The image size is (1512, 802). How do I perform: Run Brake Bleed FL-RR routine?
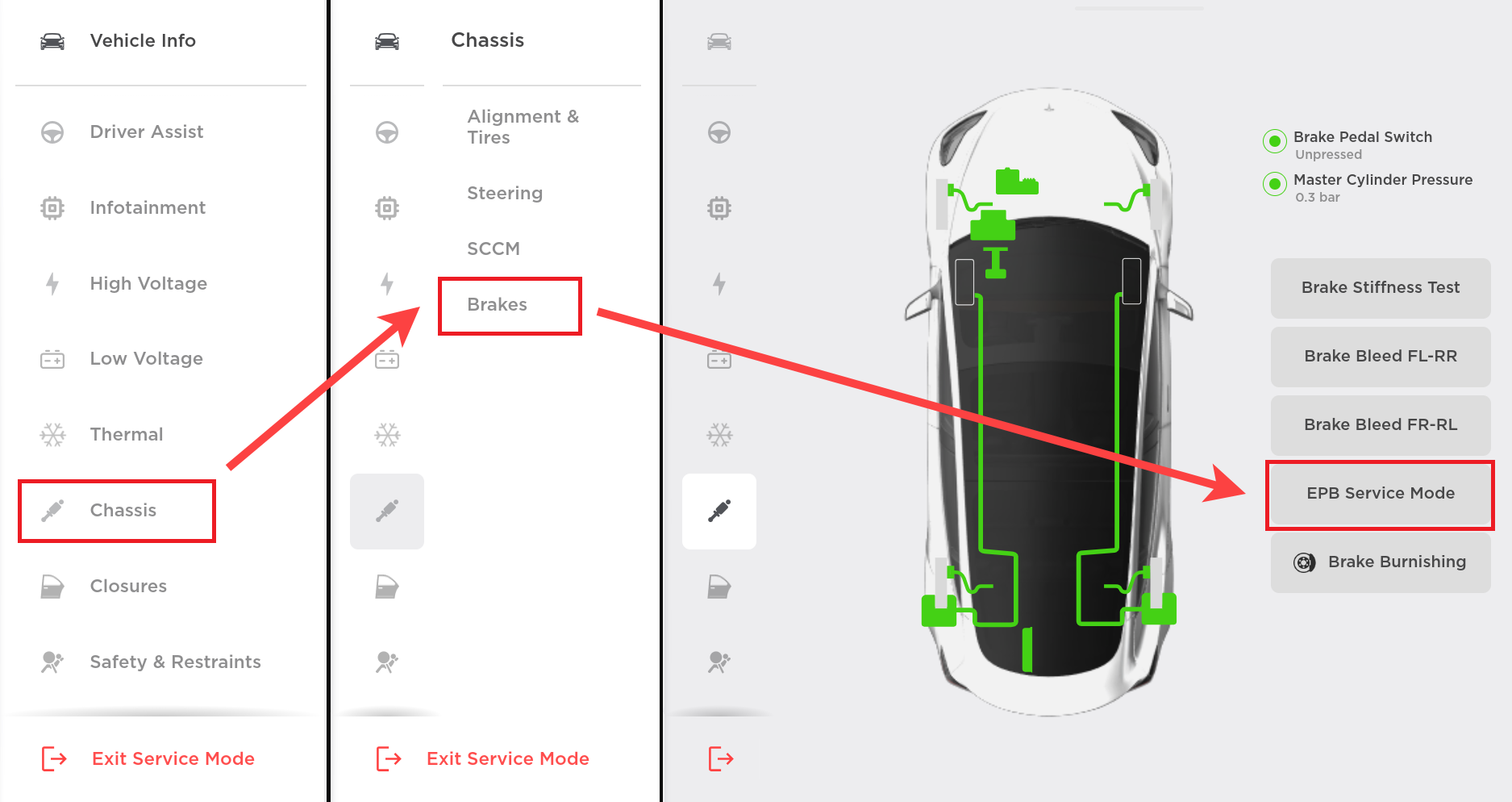click(x=1381, y=357)
